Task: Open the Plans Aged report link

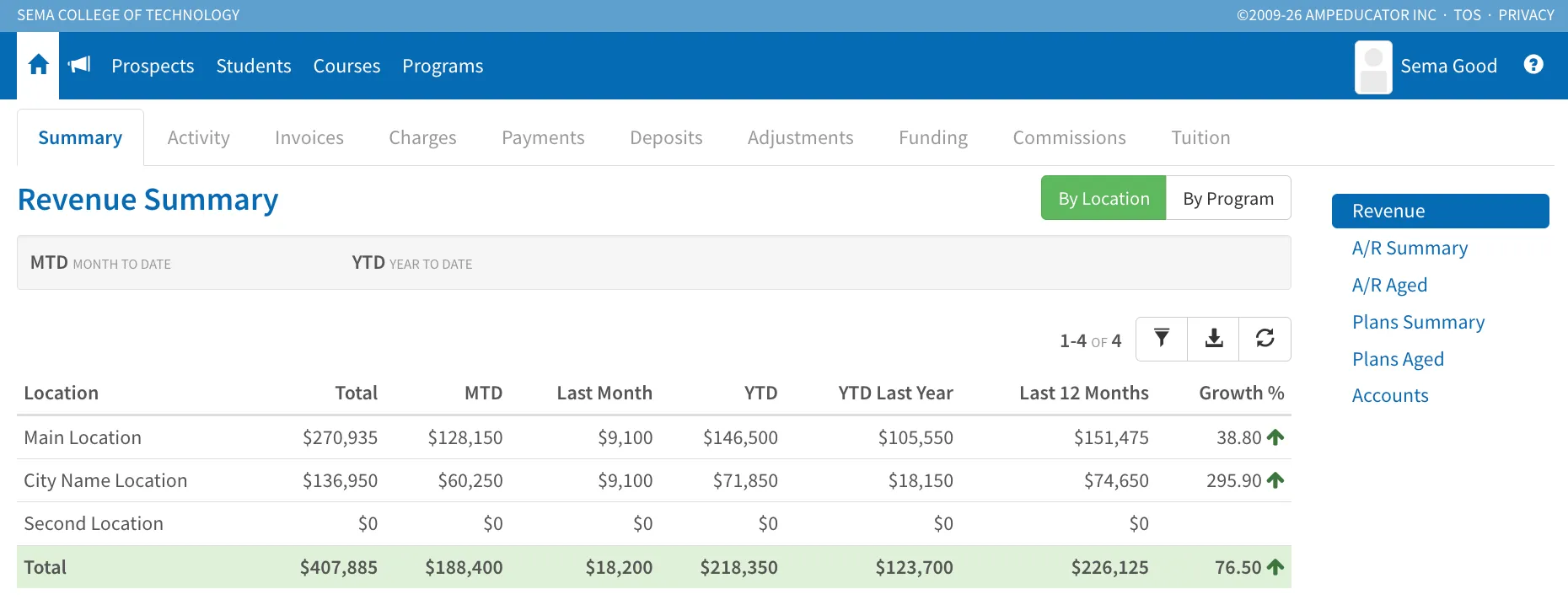Action: pos(1398,359)
